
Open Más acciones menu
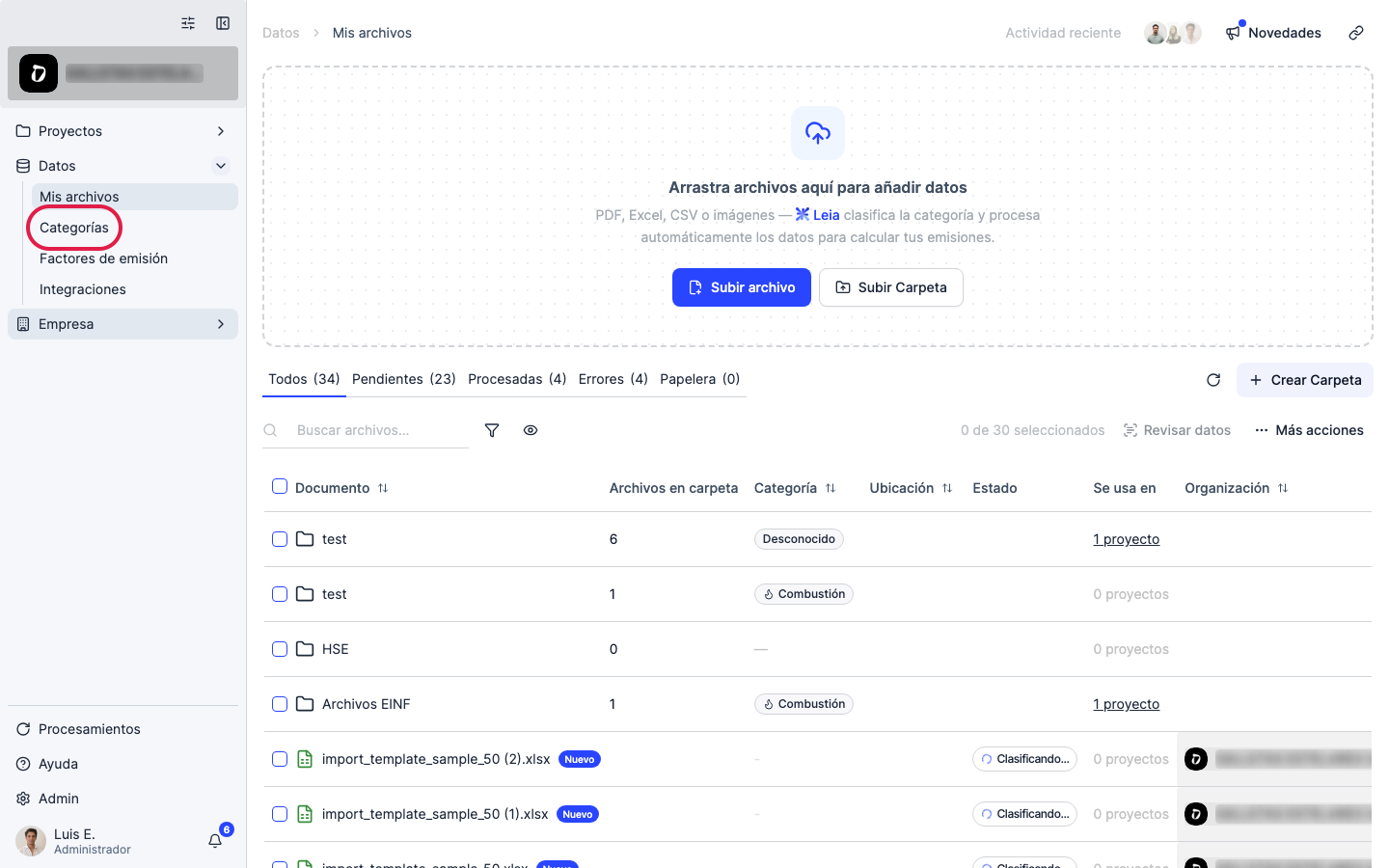[x=1309, y=430]
